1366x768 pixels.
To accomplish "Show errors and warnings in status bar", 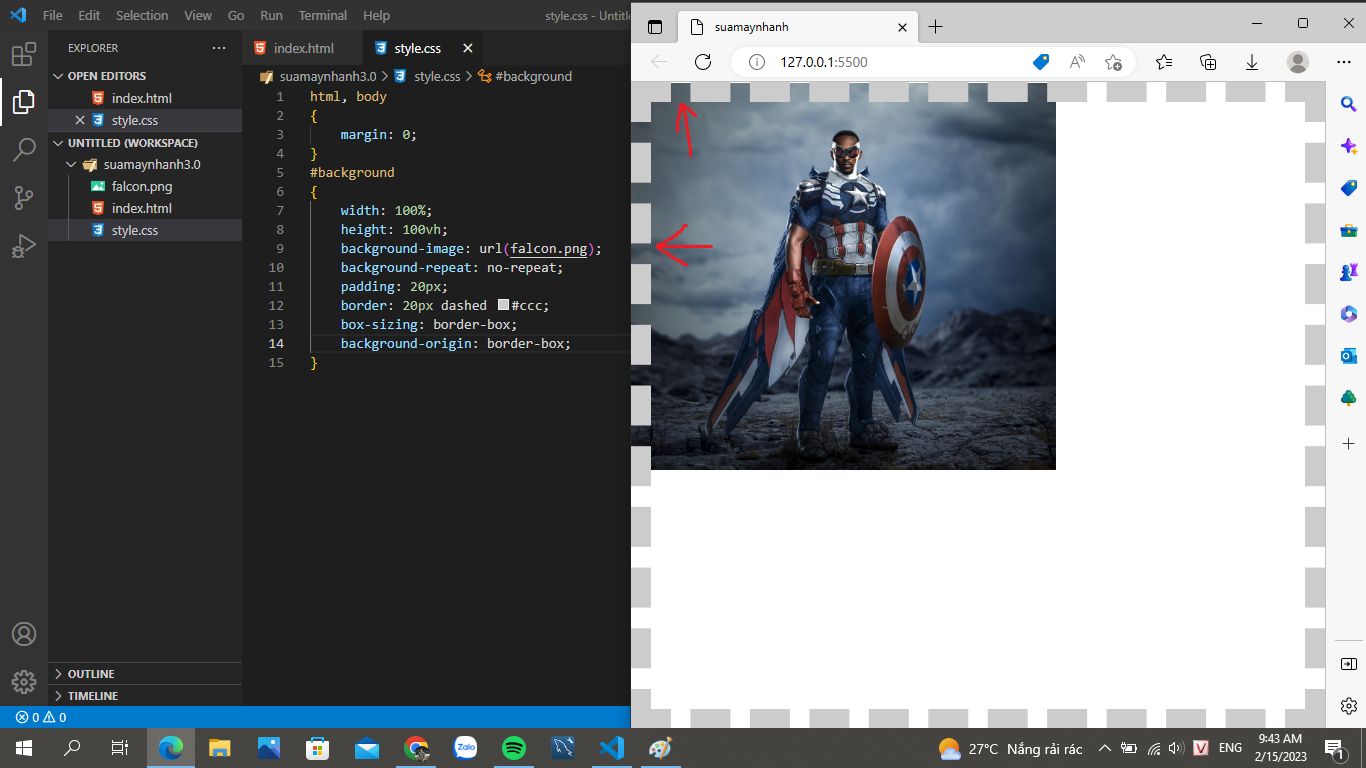I will pyautogui.click(x=40, y=717).
